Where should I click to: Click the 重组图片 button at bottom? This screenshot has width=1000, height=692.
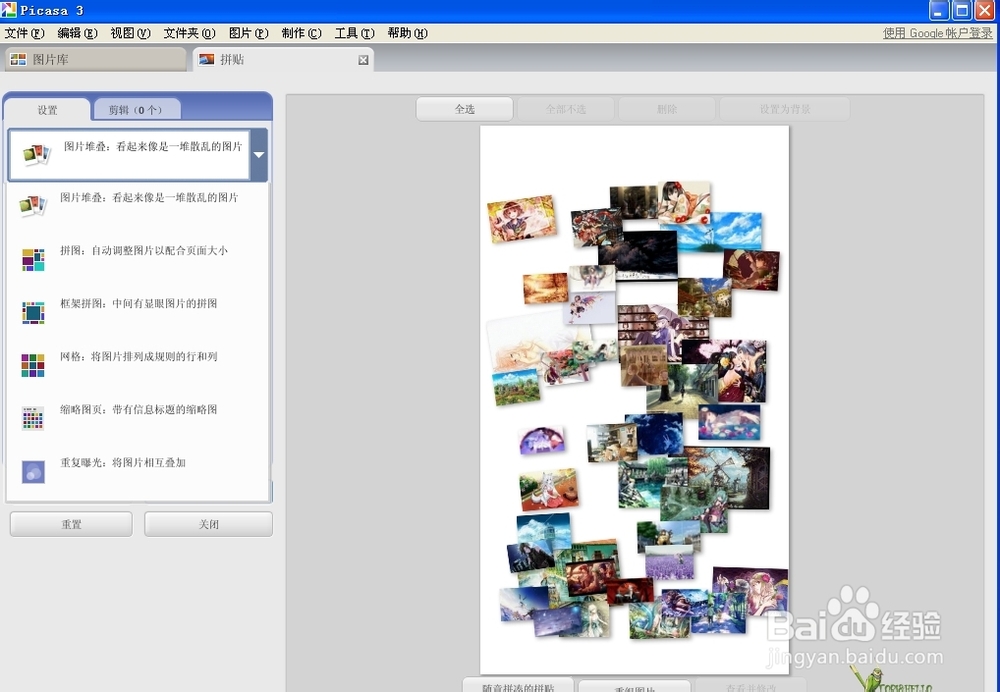pyautogui.click(x=634, y=687)
